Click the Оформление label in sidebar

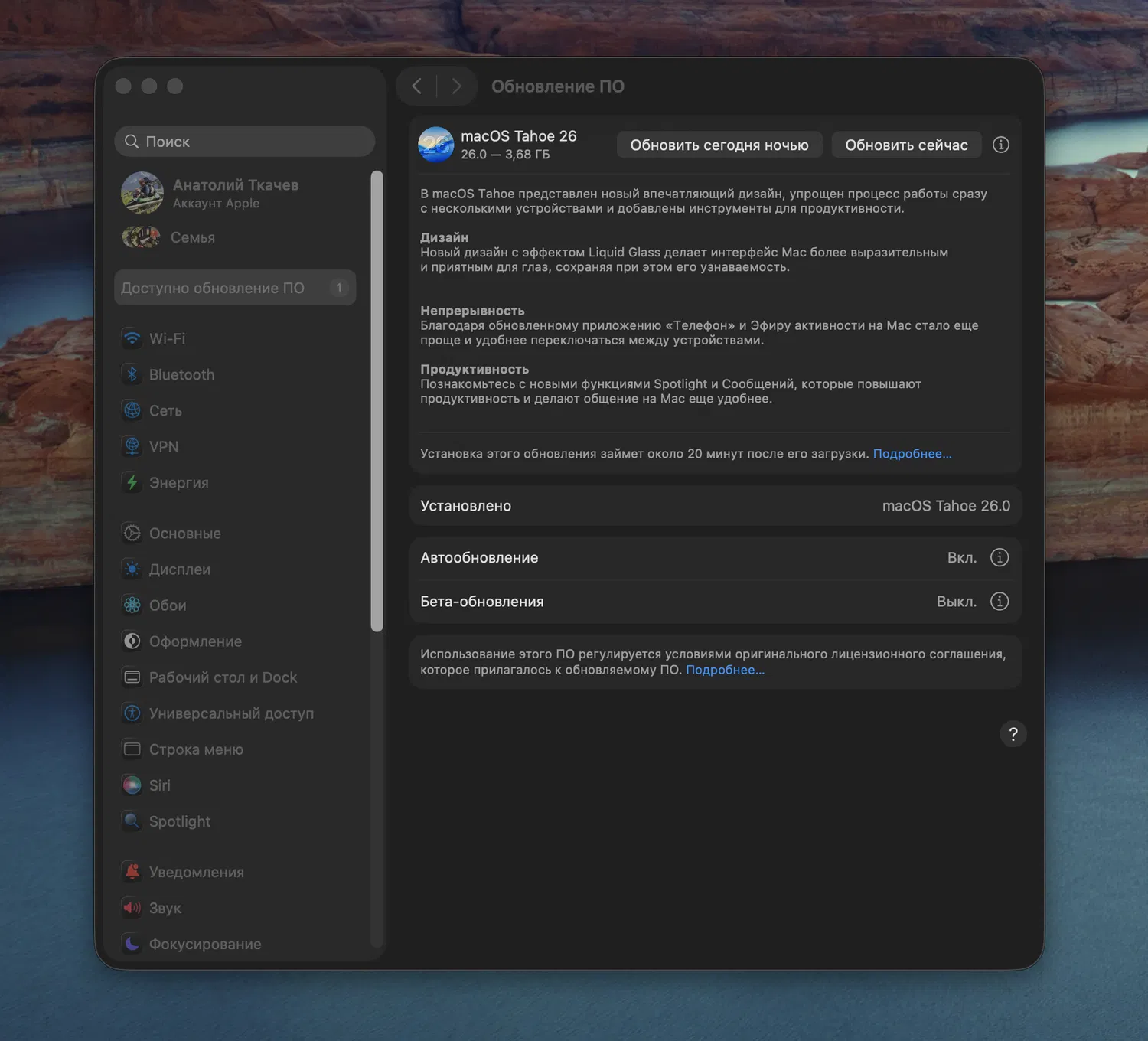click(196, 641)
